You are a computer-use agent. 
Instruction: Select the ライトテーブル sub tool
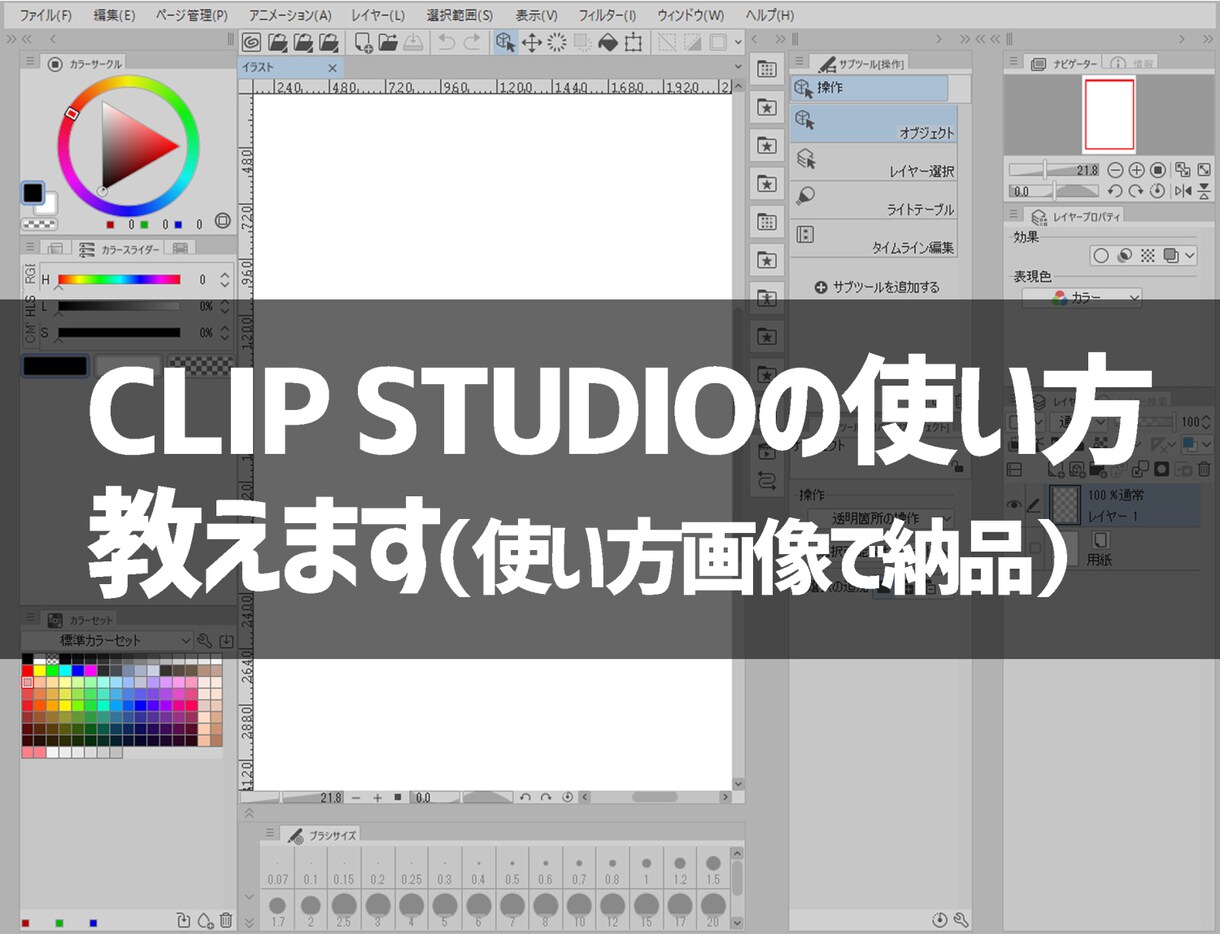(873, 200)
